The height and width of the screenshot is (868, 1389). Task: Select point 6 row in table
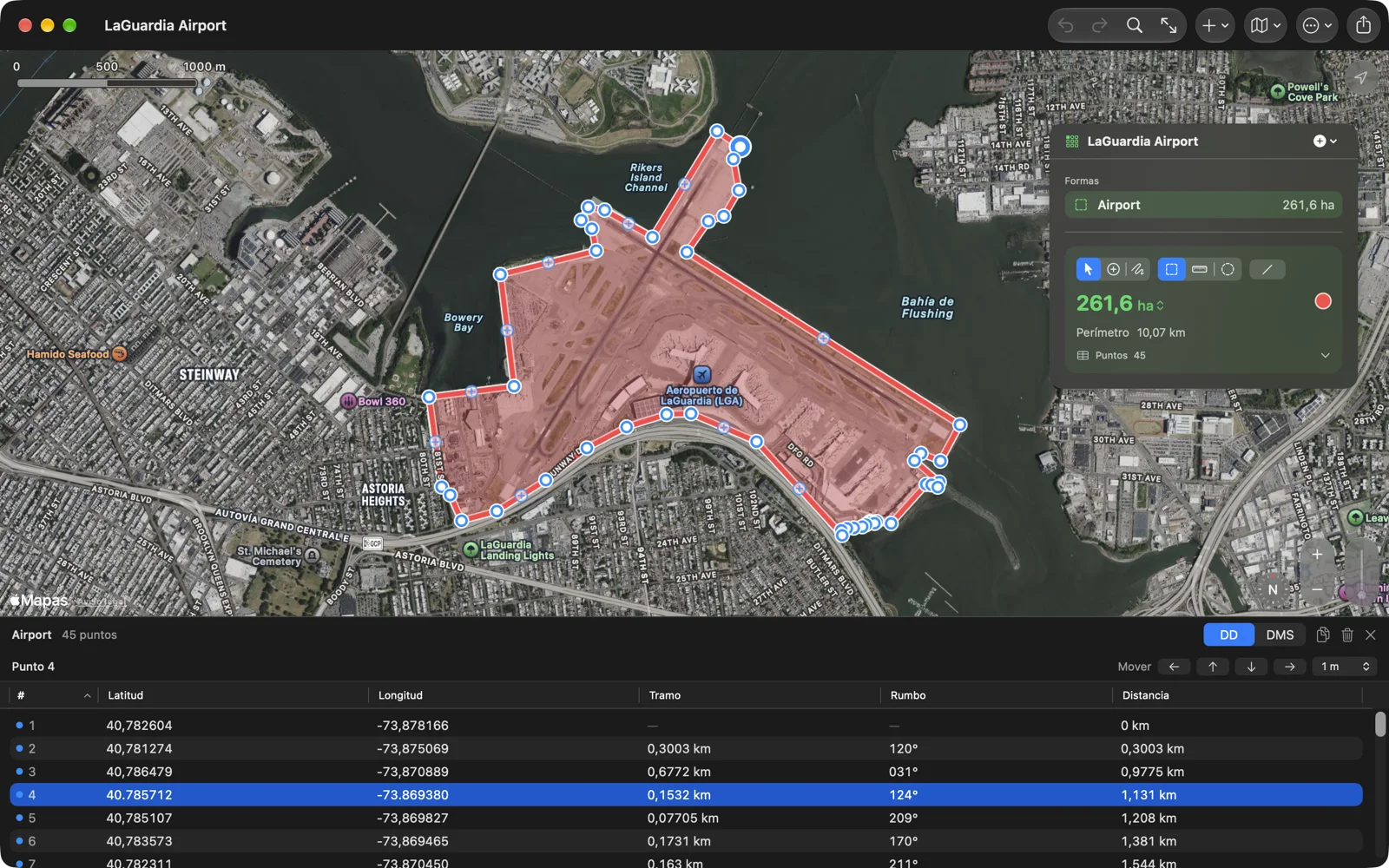click(x=686, y=841)
